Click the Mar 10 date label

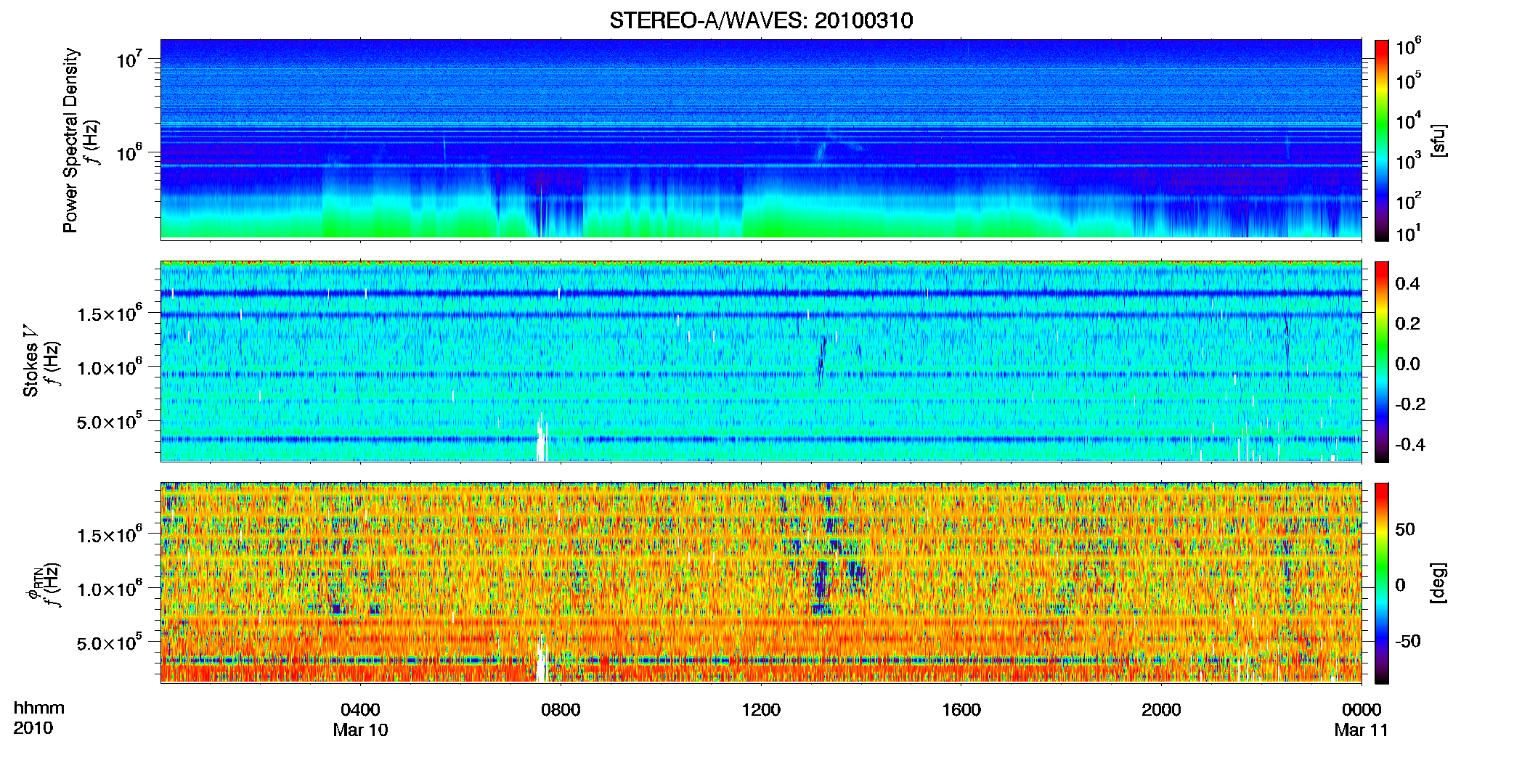coord(360,730)
